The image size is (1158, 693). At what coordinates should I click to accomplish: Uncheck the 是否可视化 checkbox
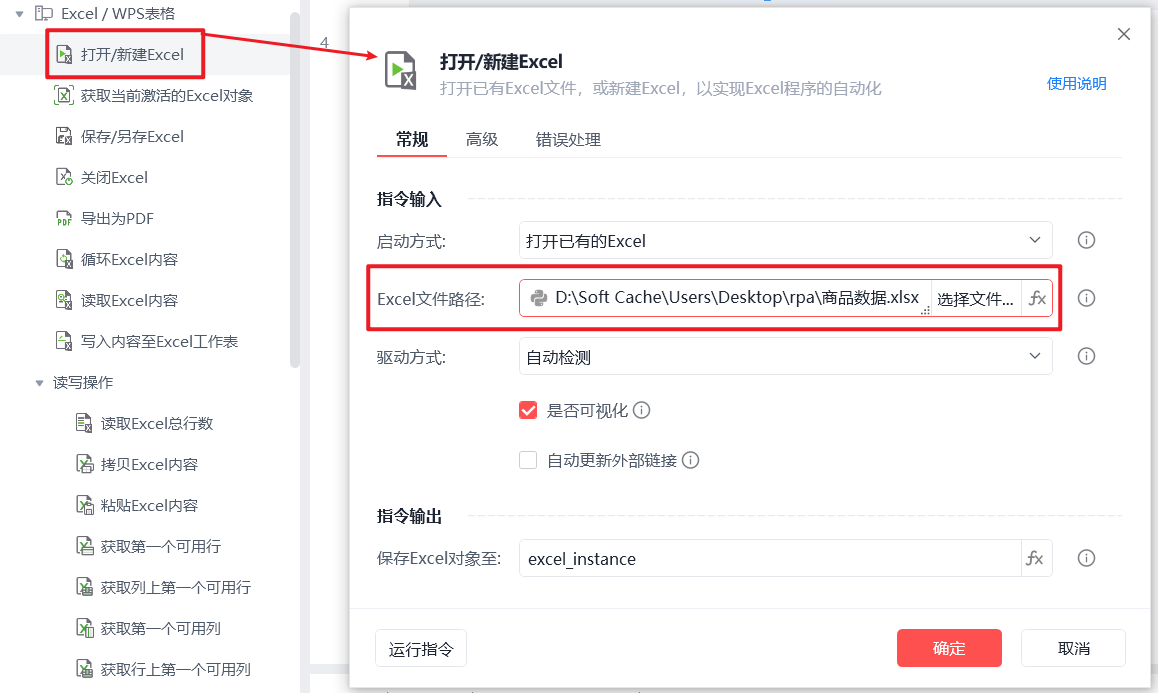tap(528, 410)
